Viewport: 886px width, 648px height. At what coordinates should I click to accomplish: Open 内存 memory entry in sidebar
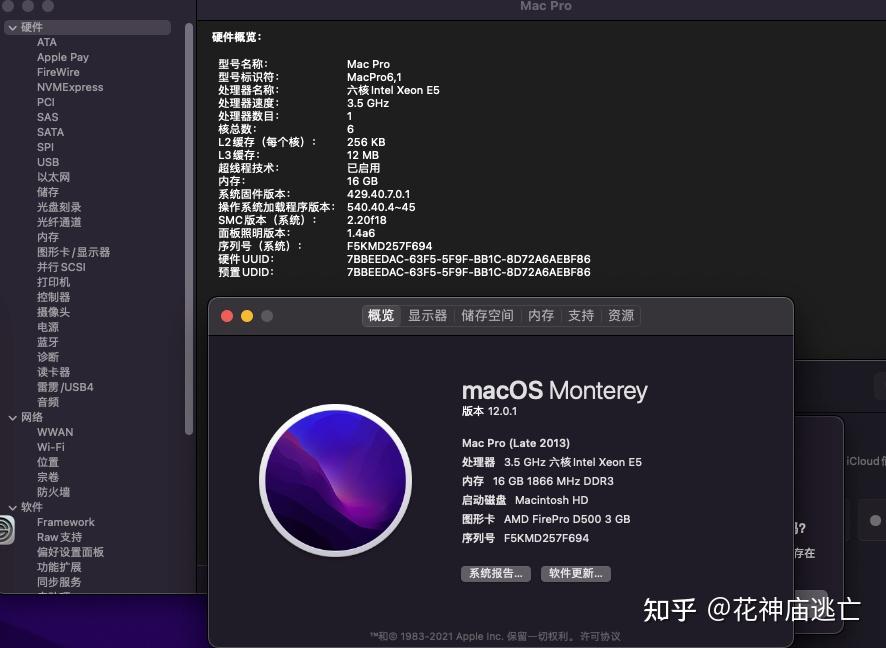click(x=48, y=237)
